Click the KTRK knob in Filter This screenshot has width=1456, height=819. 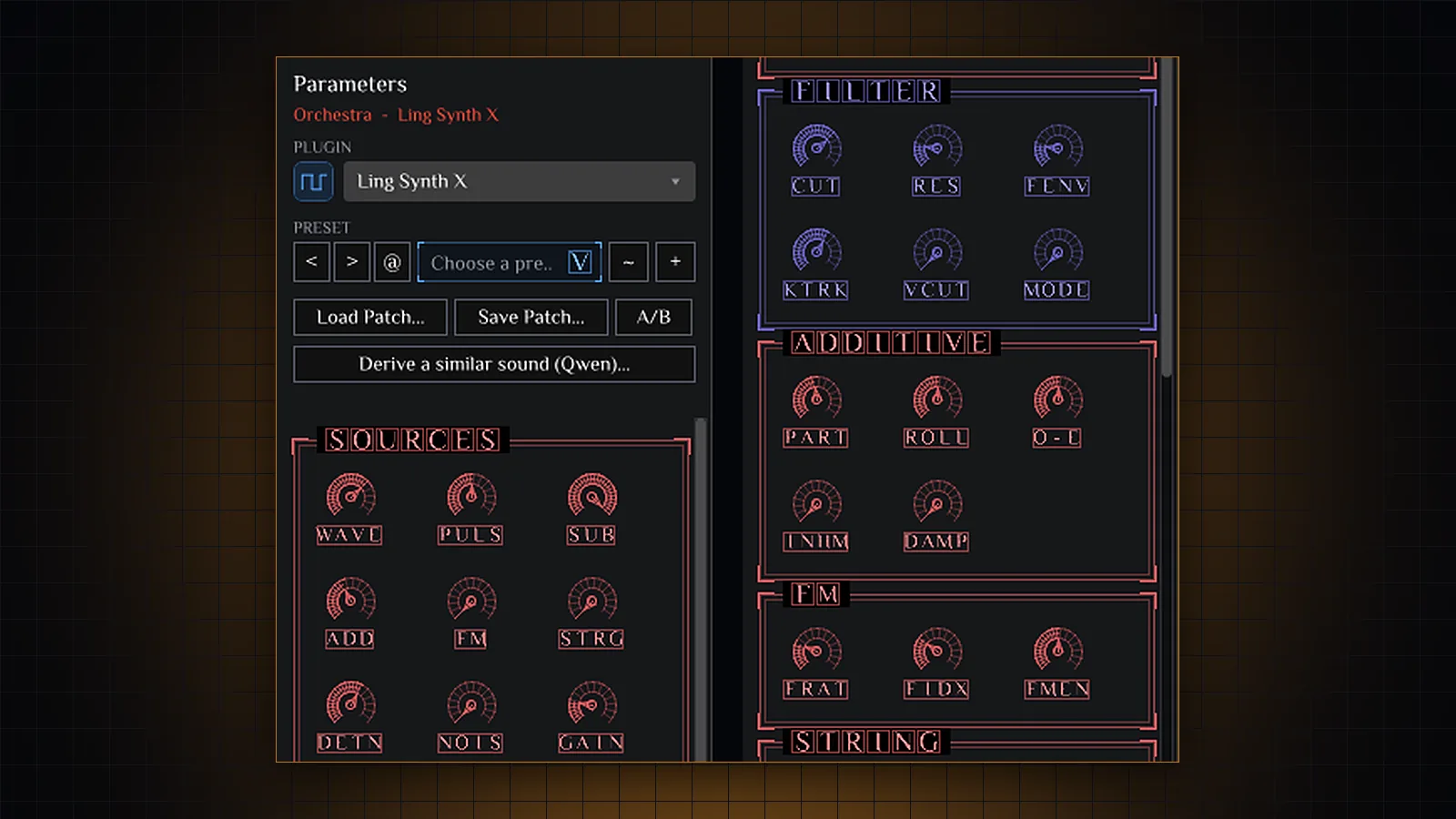(816, 251)
